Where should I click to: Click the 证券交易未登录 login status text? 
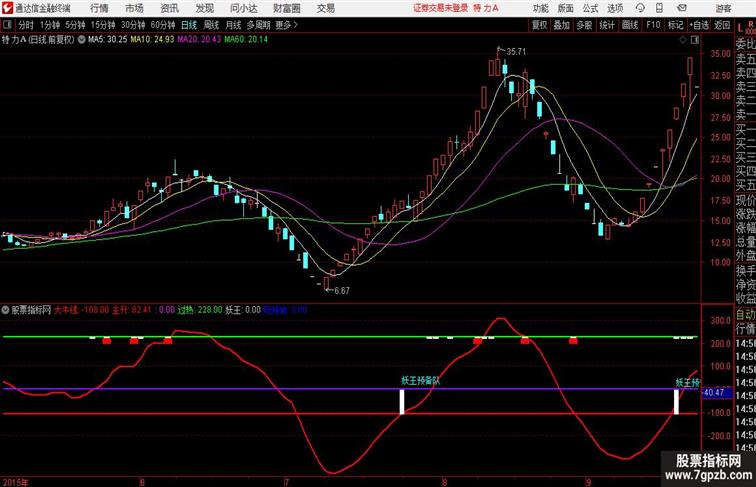coord(440,8)
